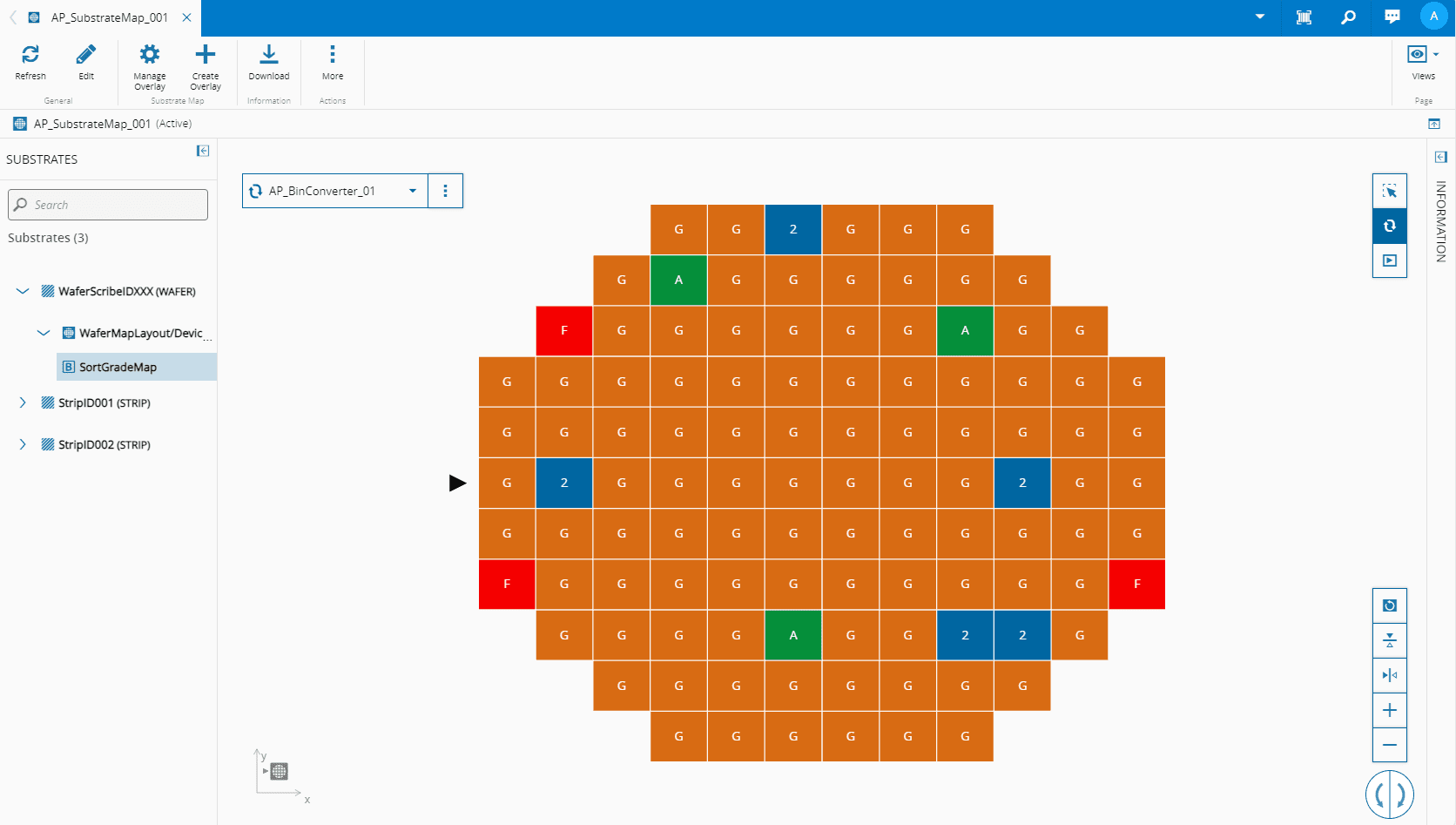The image size is (1456, 825).
Task: Select the green A die in the third row
Action: coord(965,330)
